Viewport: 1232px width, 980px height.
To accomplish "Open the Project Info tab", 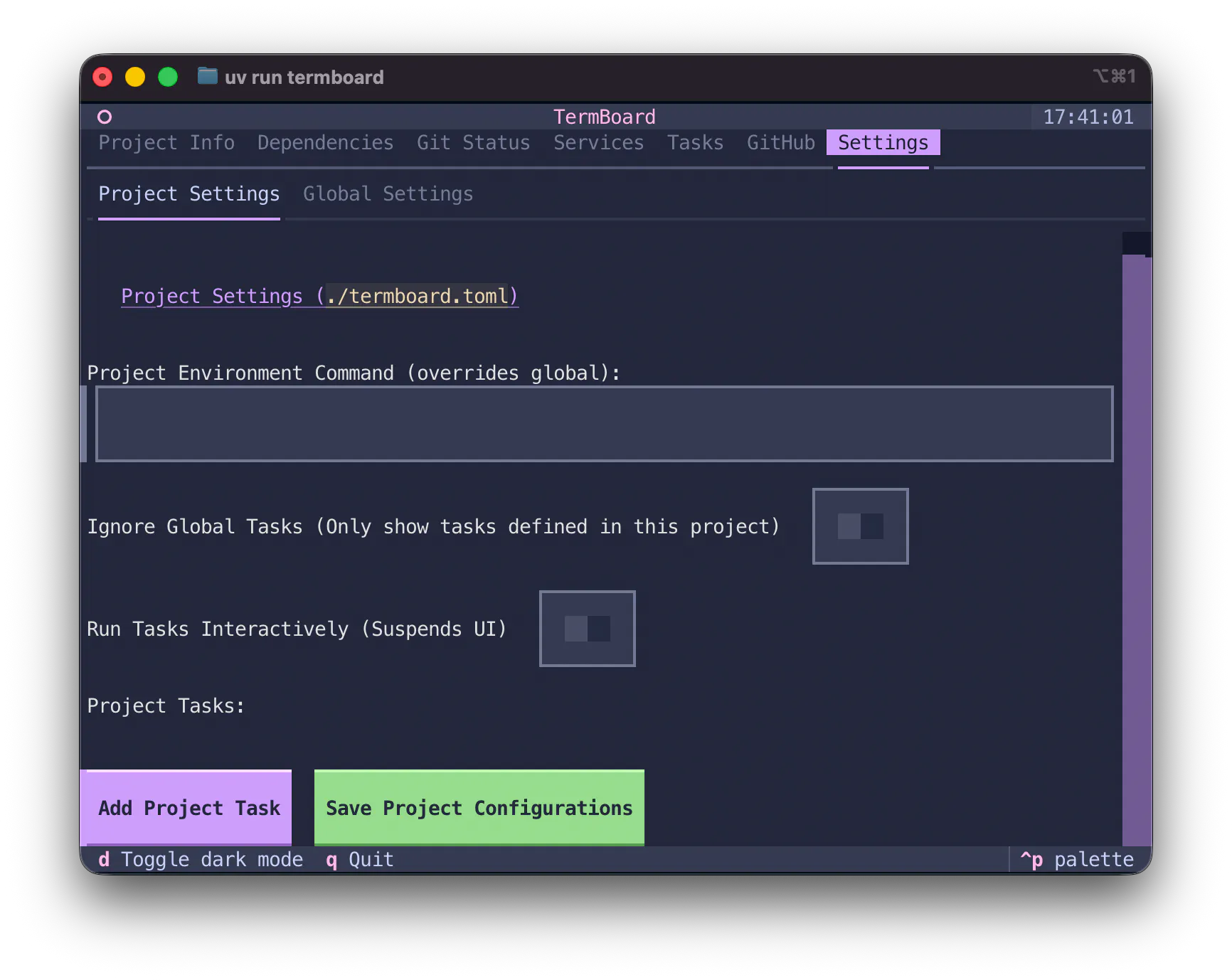I will 166,142.
